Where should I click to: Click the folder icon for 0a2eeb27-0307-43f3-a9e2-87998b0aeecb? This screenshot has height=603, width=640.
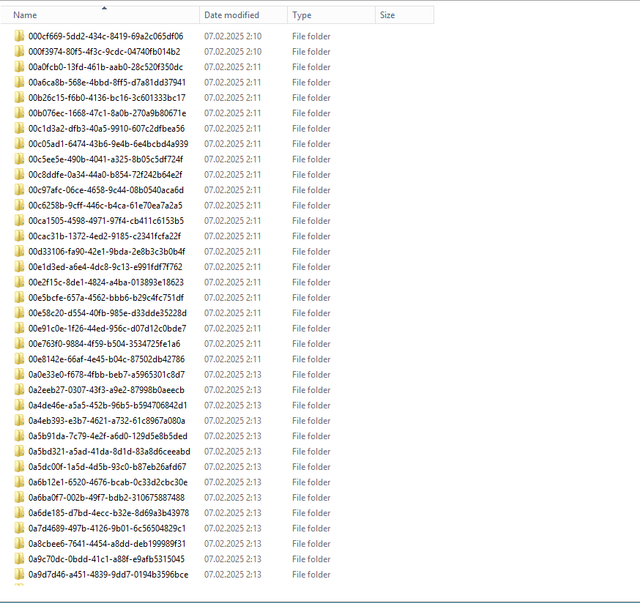pos(19,390)
